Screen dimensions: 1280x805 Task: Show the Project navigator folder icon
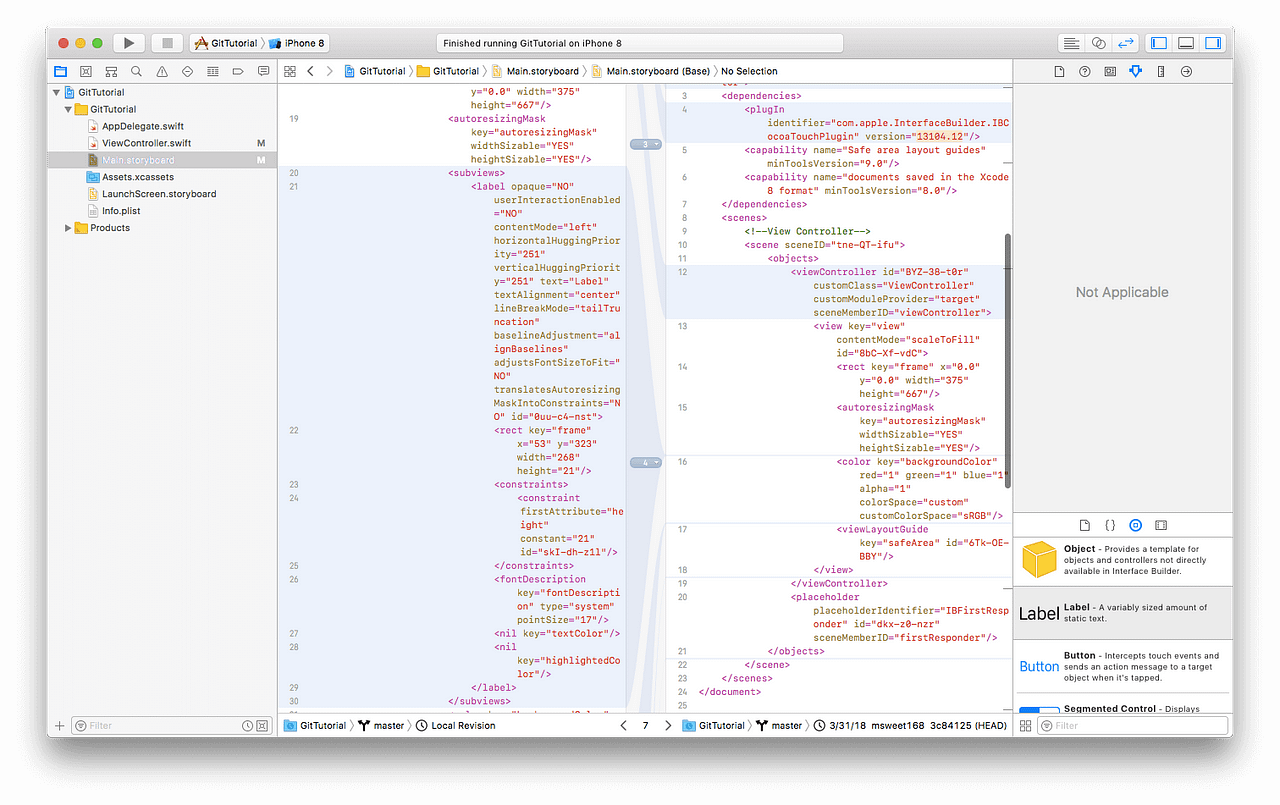60,71
